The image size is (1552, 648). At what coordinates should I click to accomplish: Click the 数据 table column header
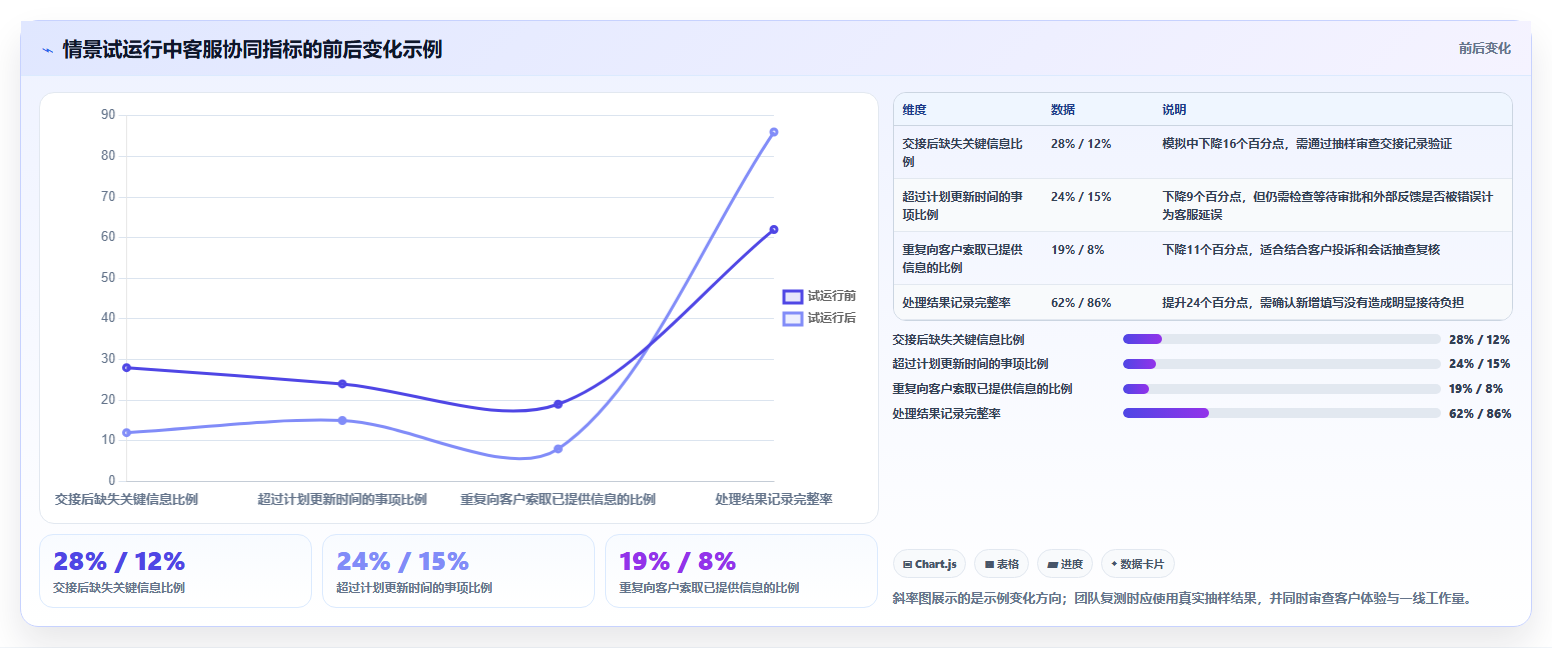point(1097,110)
